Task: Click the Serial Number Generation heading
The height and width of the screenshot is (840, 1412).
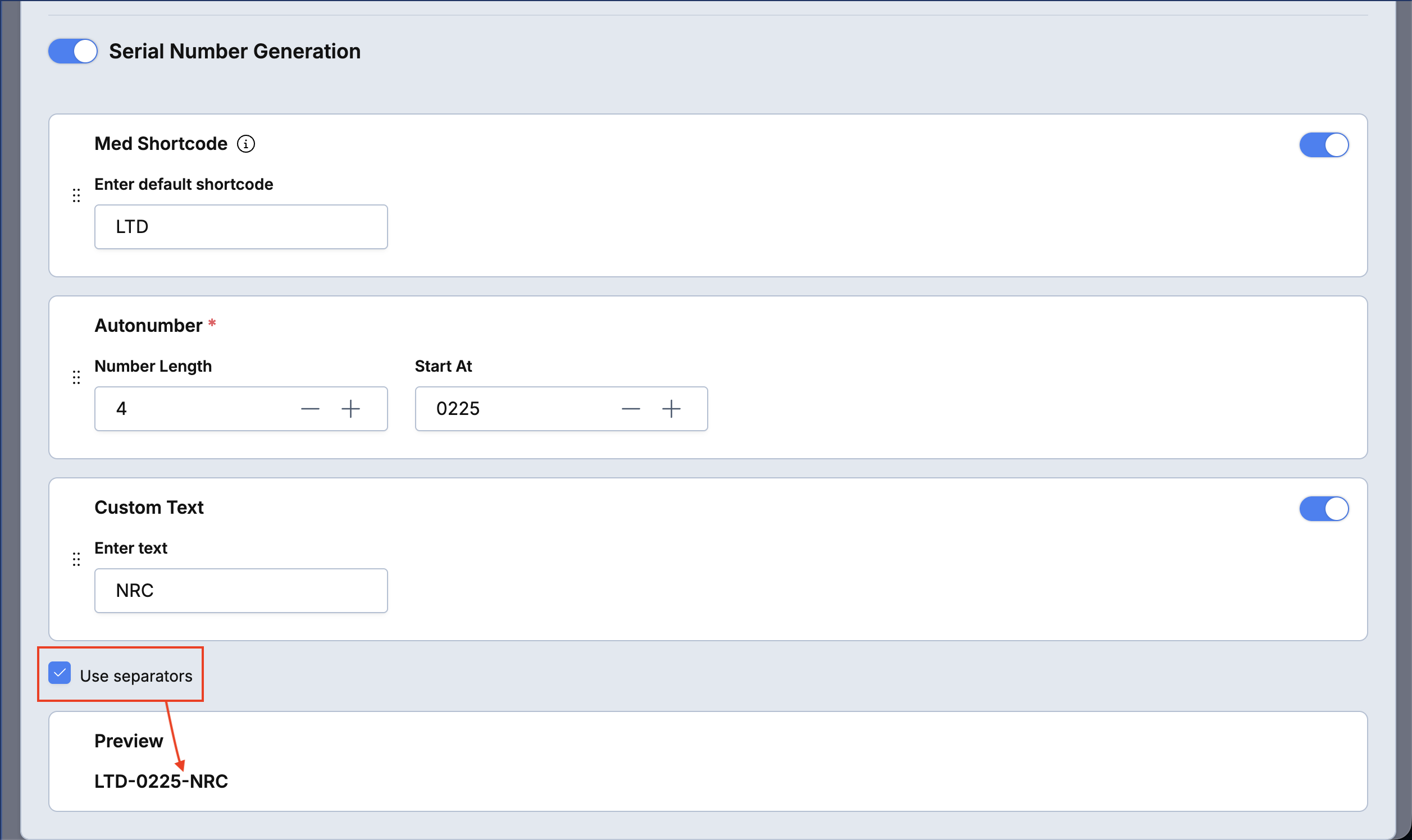Action: coord(235,52)
